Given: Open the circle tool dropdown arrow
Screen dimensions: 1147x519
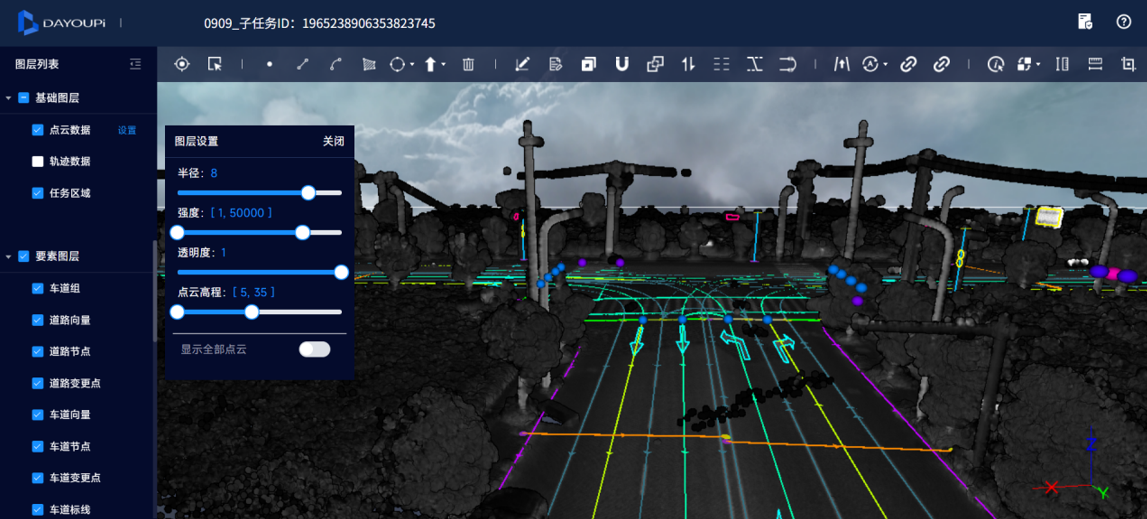Looking at the screenshot, I should point(412,65).
